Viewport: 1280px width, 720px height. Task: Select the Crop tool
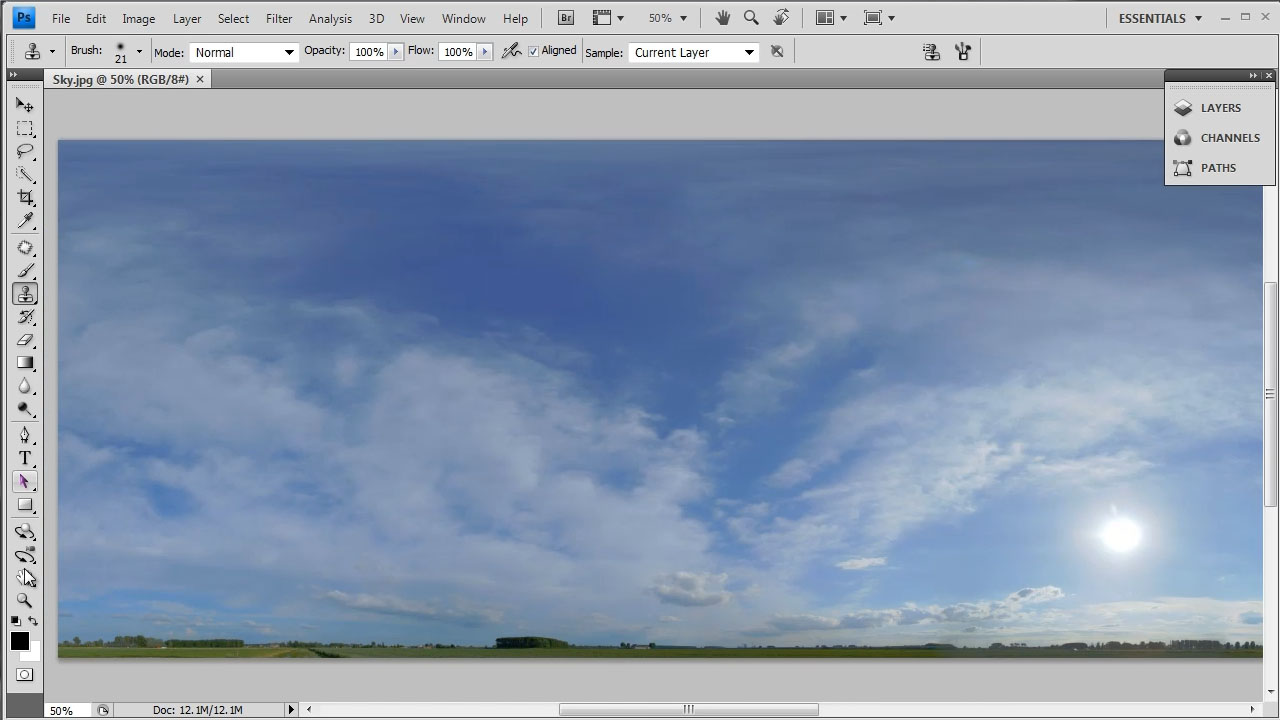pos(25,198)
